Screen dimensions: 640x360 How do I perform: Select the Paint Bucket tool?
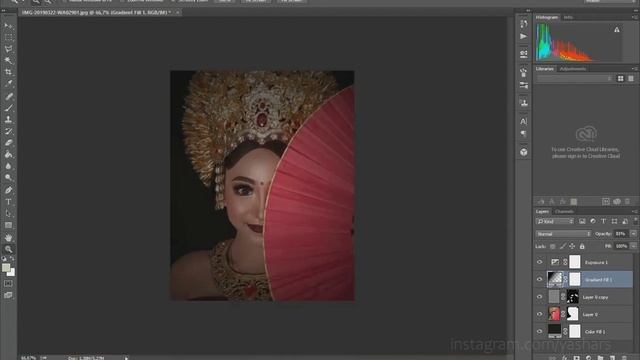8,154
